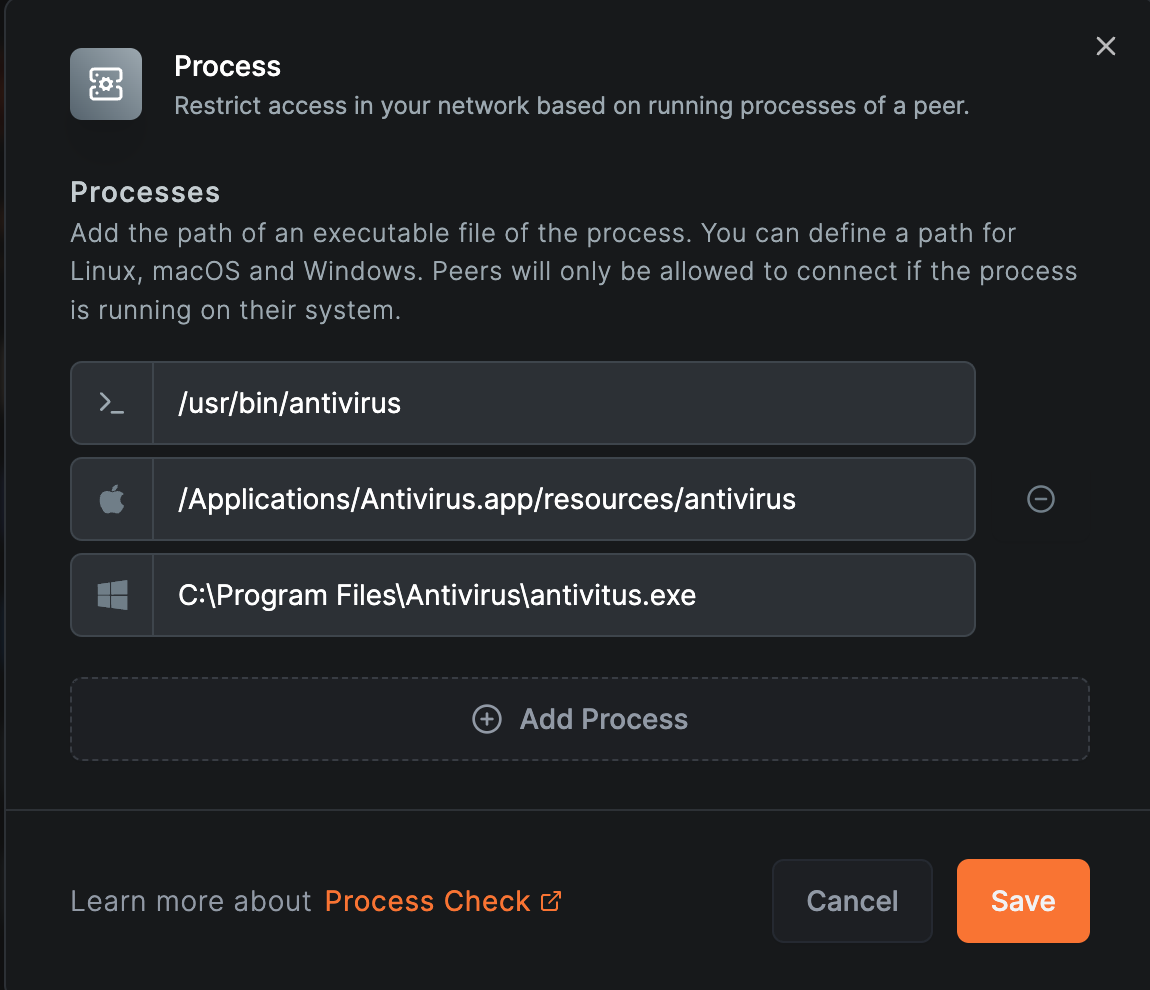The height and width of the screenshot is (990, 1150).
Task: Click the Add Process dashed button
Action: point(578,719)
